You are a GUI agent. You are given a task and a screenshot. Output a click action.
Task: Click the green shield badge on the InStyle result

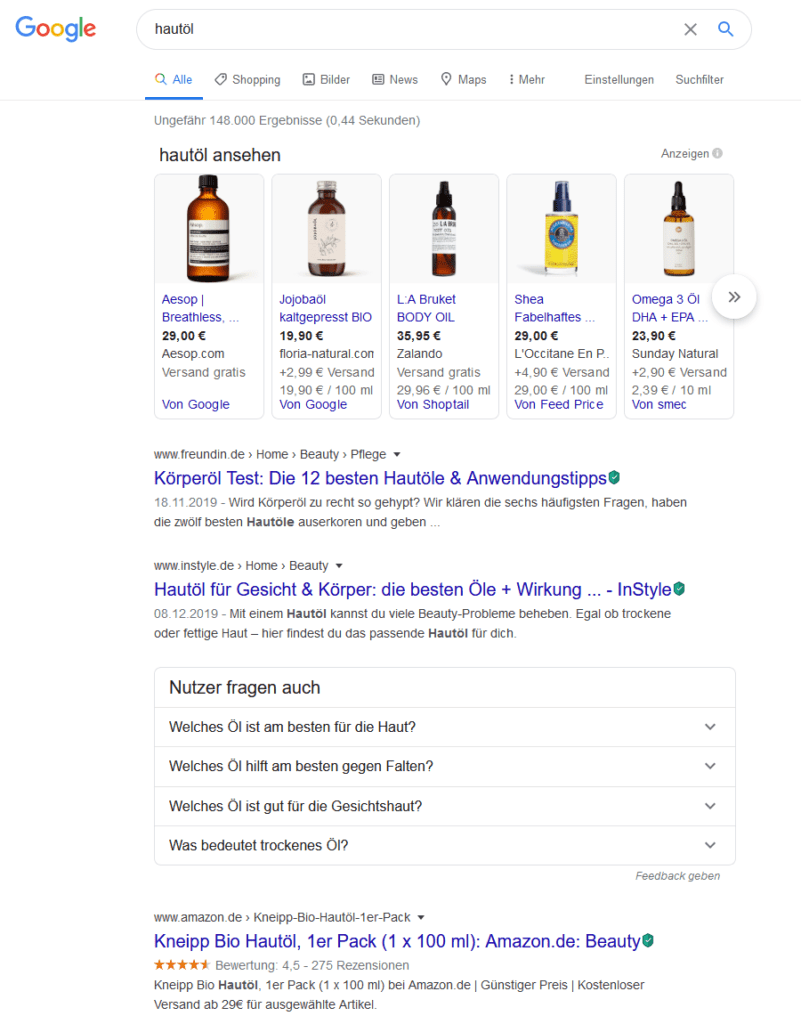pos(679,588)
